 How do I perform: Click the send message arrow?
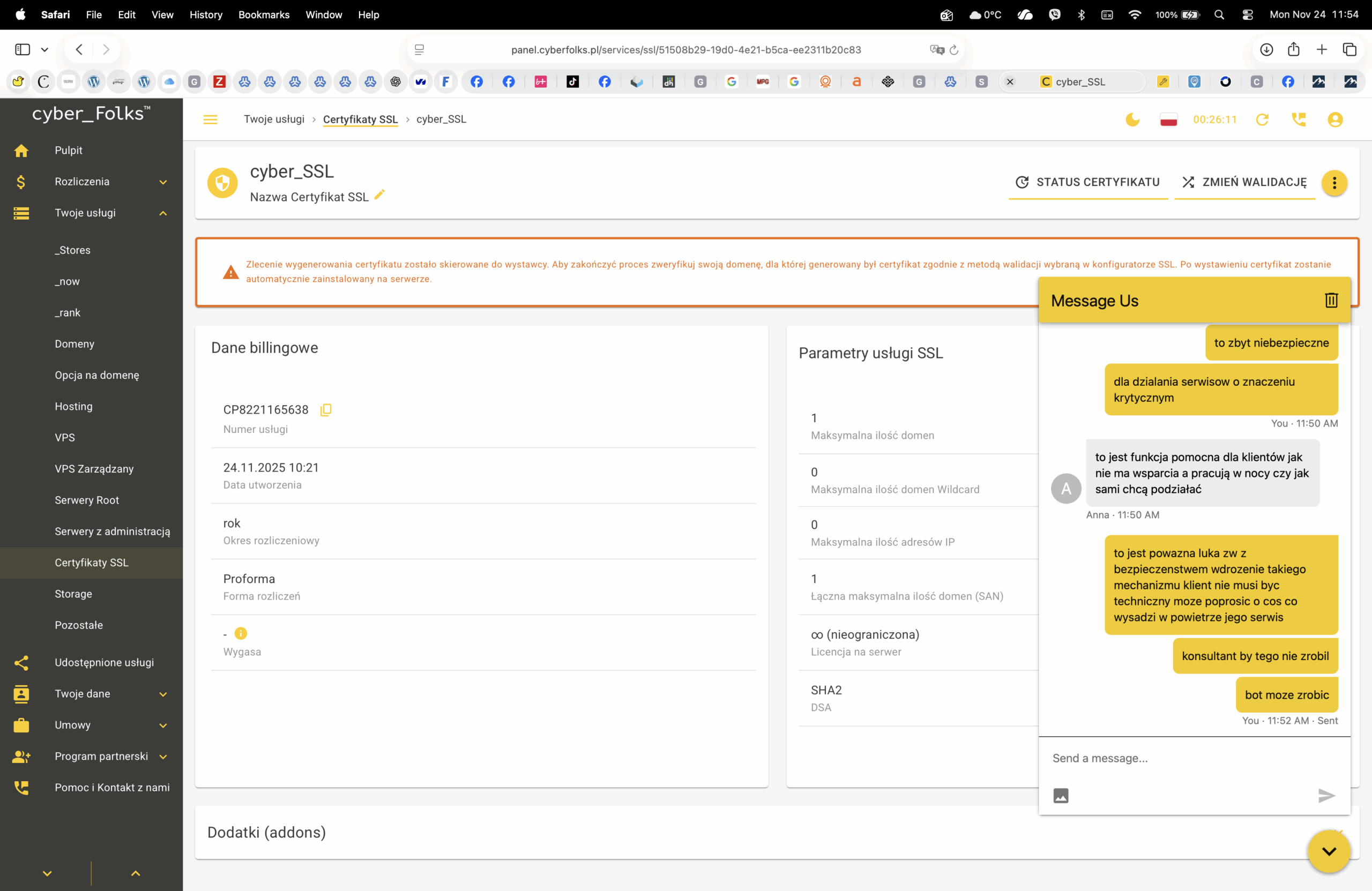coord(1326,795)
